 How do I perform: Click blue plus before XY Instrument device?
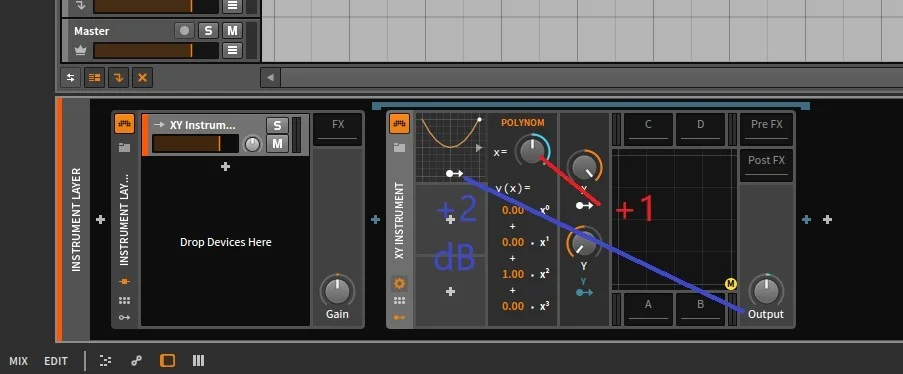(x=375, y=220)
